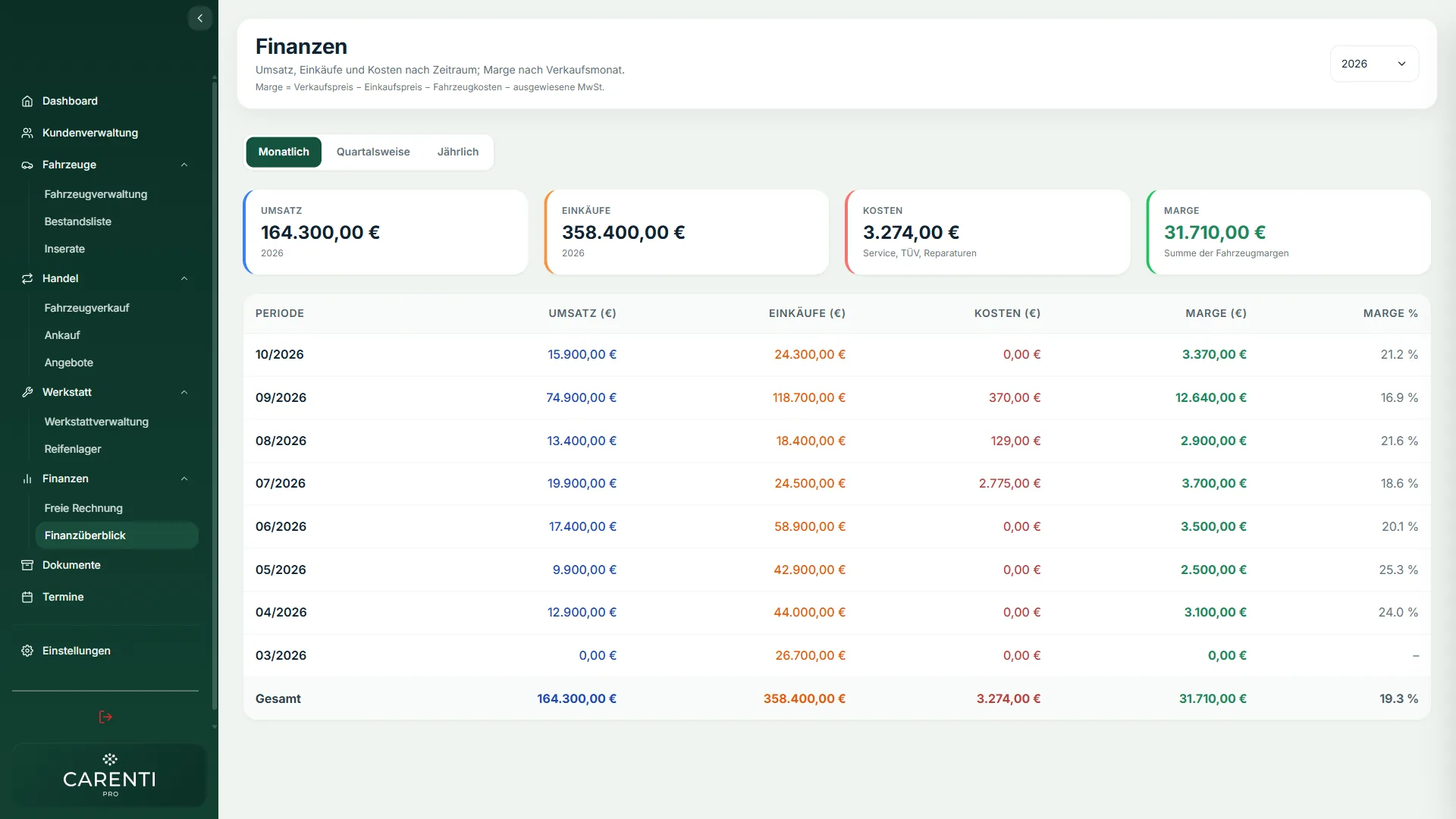This screenshot has width=1456, height=819.
Task: Switch to the Quartalsweise tab
Action: tap(373, 152)
